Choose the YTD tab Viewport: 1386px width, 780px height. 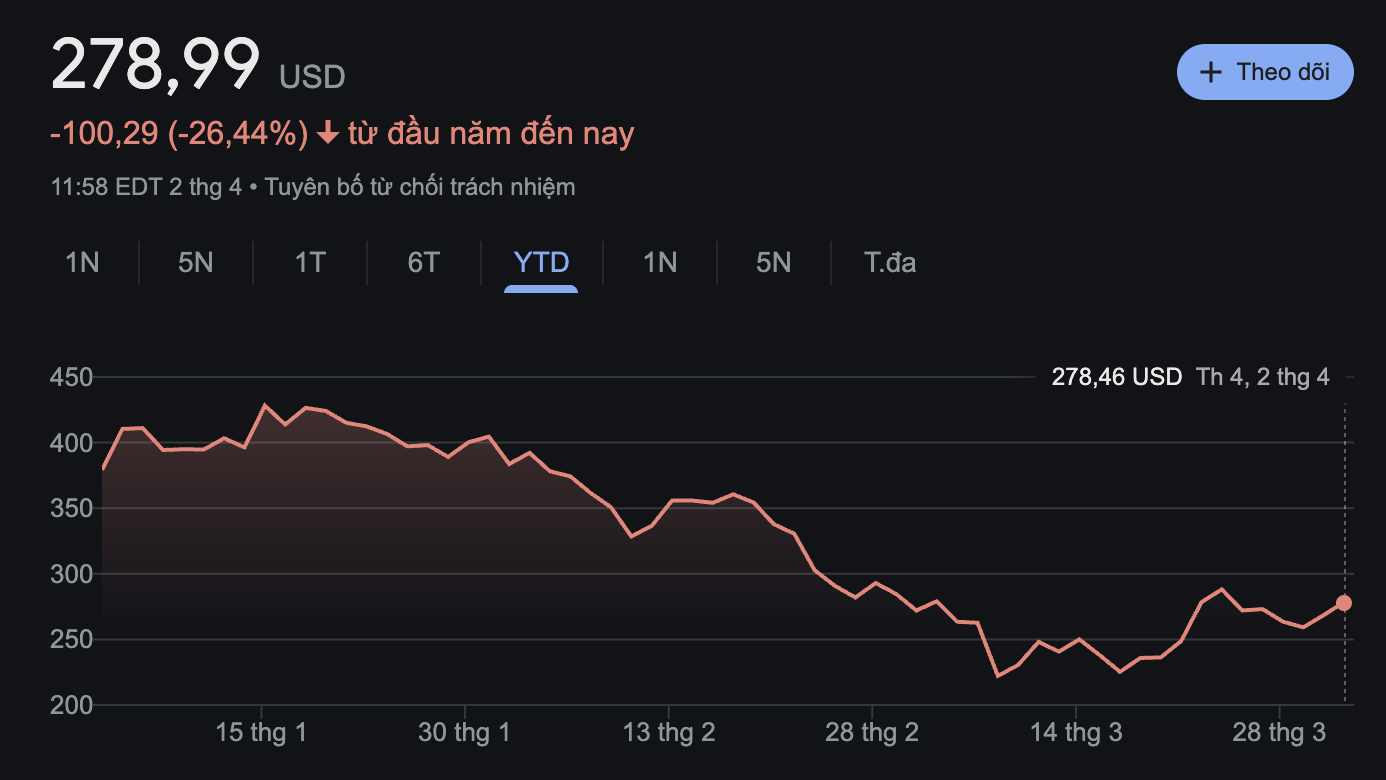coord(541,263)
